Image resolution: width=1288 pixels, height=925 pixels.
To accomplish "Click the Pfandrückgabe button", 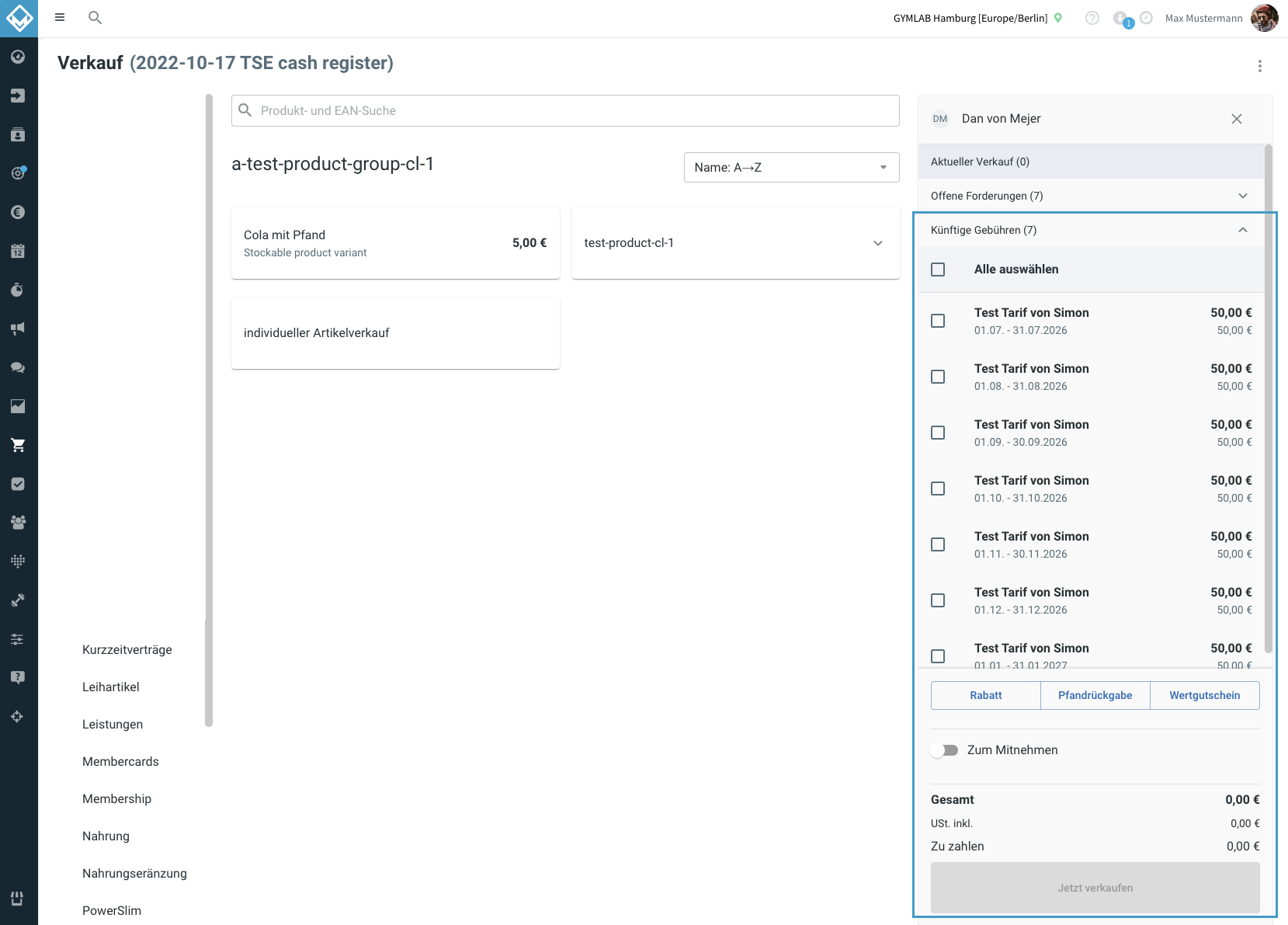I will point(1095,695).
